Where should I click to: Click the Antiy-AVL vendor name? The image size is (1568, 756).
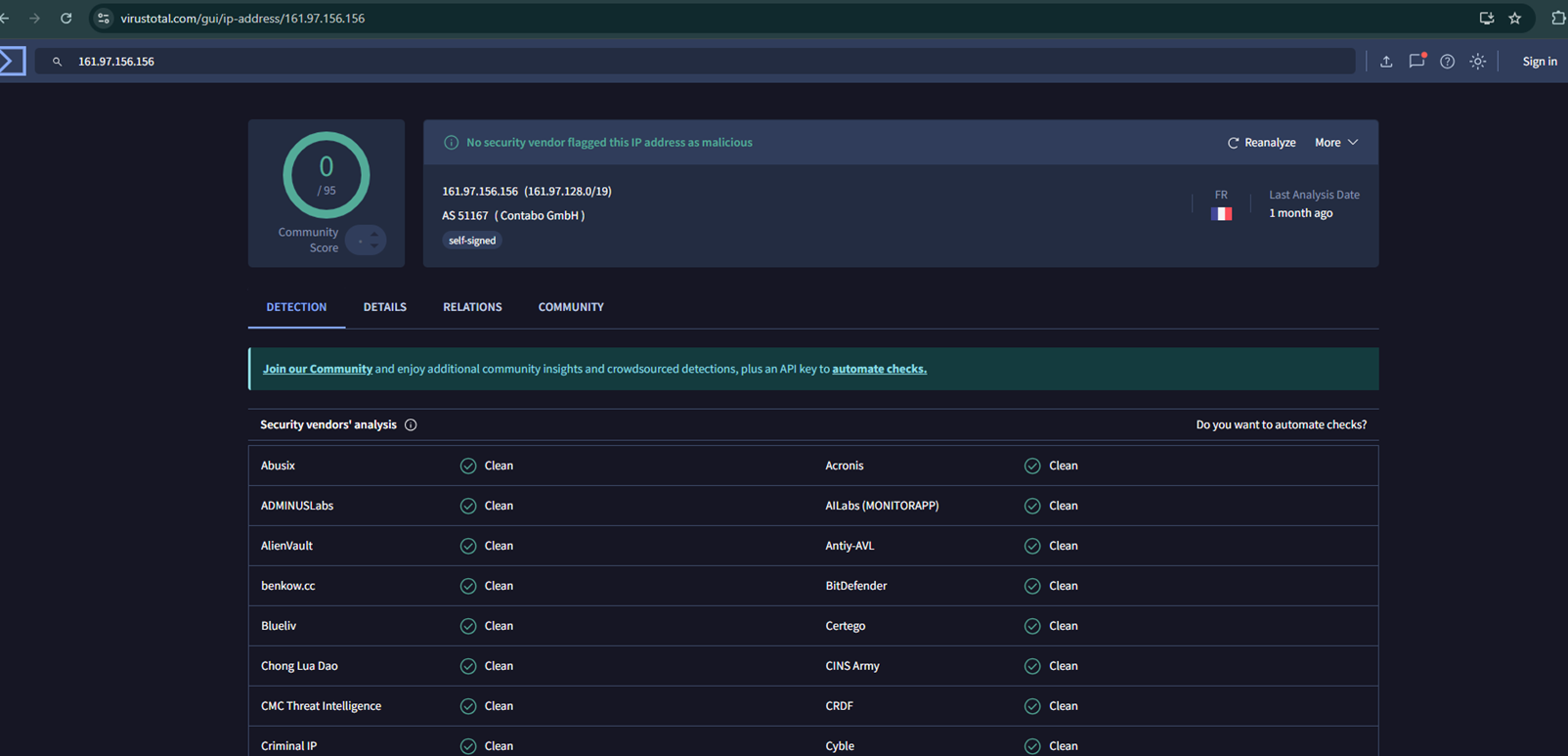point(849,546)
